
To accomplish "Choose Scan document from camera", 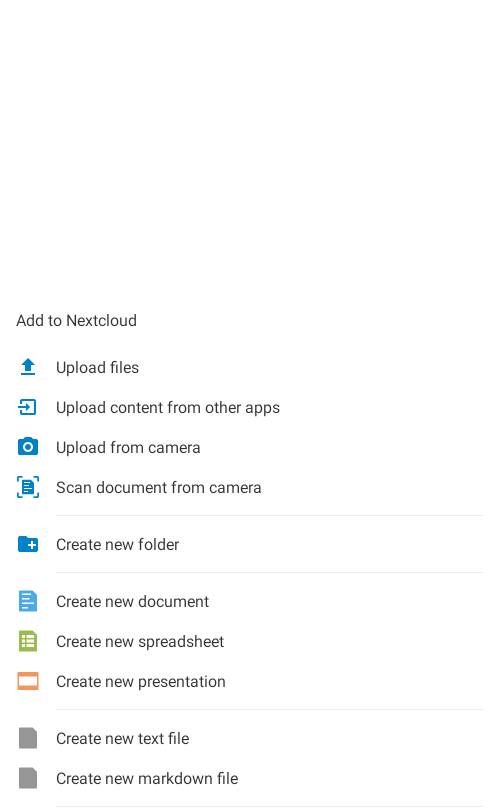I will pyautogui.click(x=250, y=488).
